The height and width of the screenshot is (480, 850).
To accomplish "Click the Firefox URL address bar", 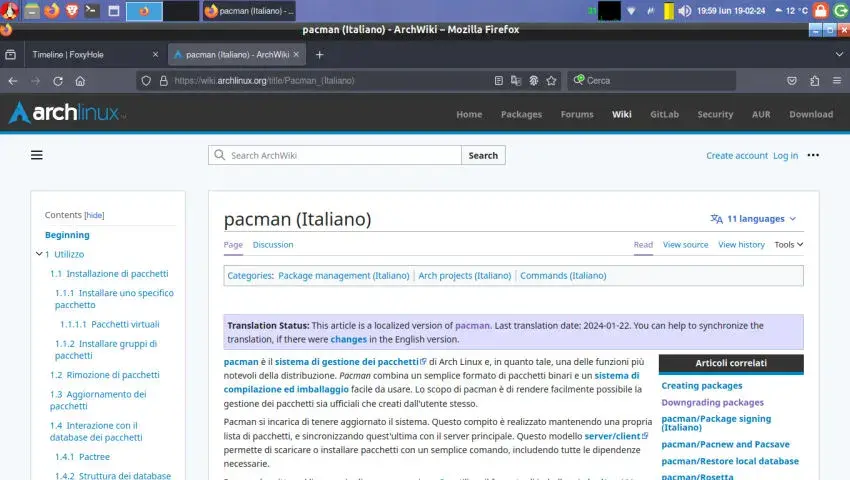I will pos(331,81).
